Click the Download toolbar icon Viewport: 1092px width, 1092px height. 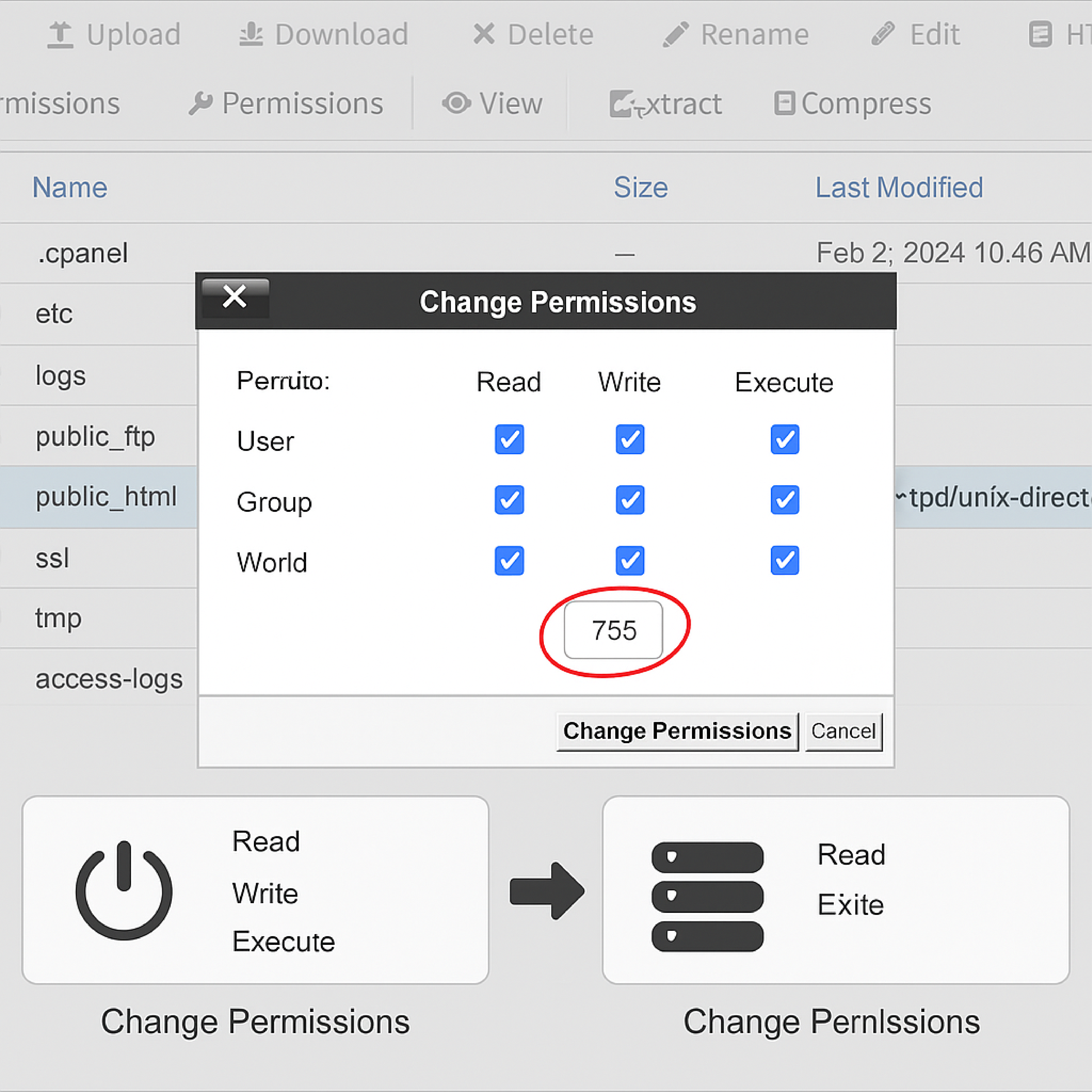[x=251, y=35]
